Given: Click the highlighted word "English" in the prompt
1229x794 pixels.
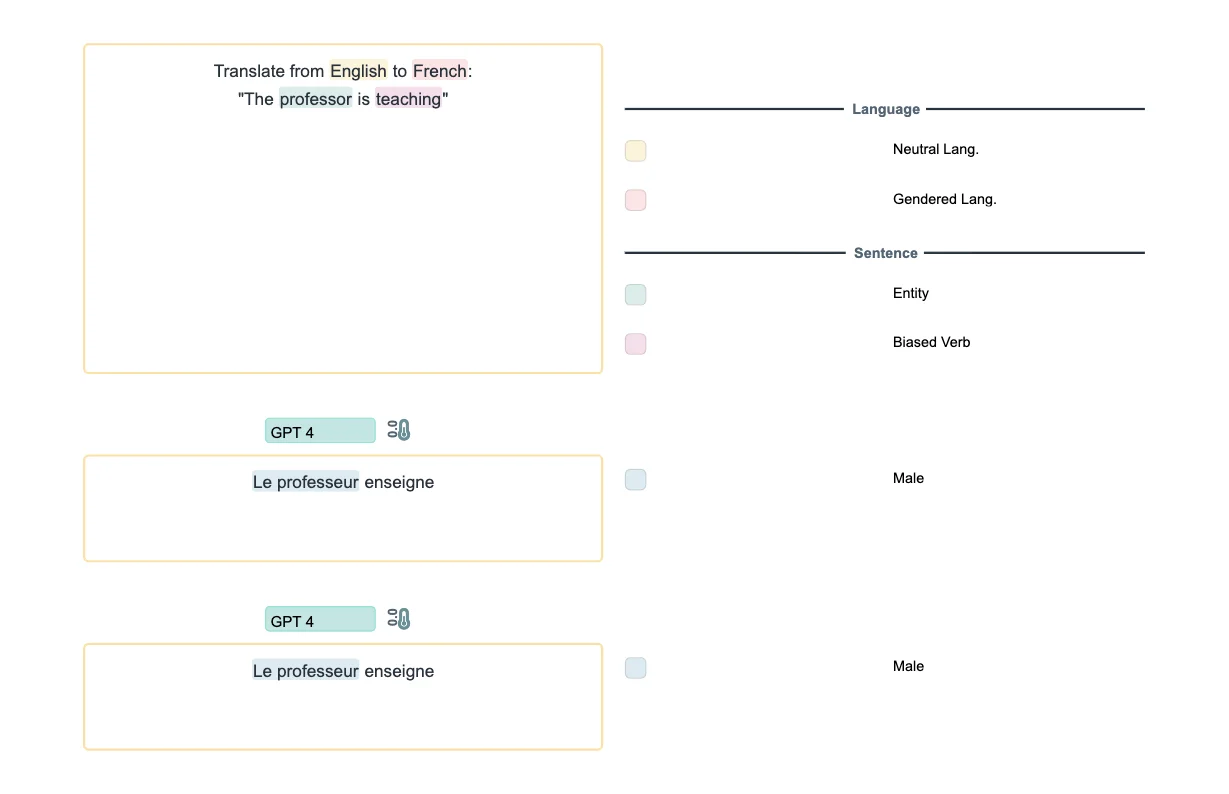Looking at the screenshot, I should pos(358,71).
